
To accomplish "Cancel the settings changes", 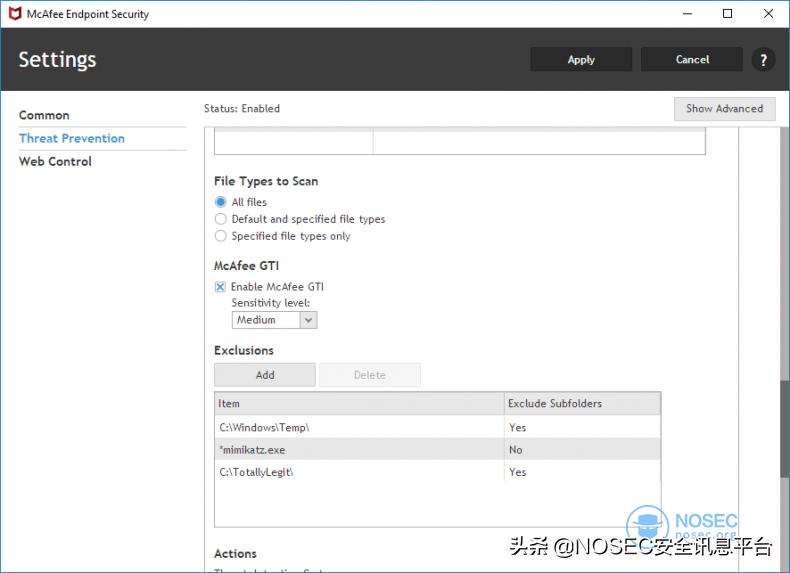I will coord(692,59).
